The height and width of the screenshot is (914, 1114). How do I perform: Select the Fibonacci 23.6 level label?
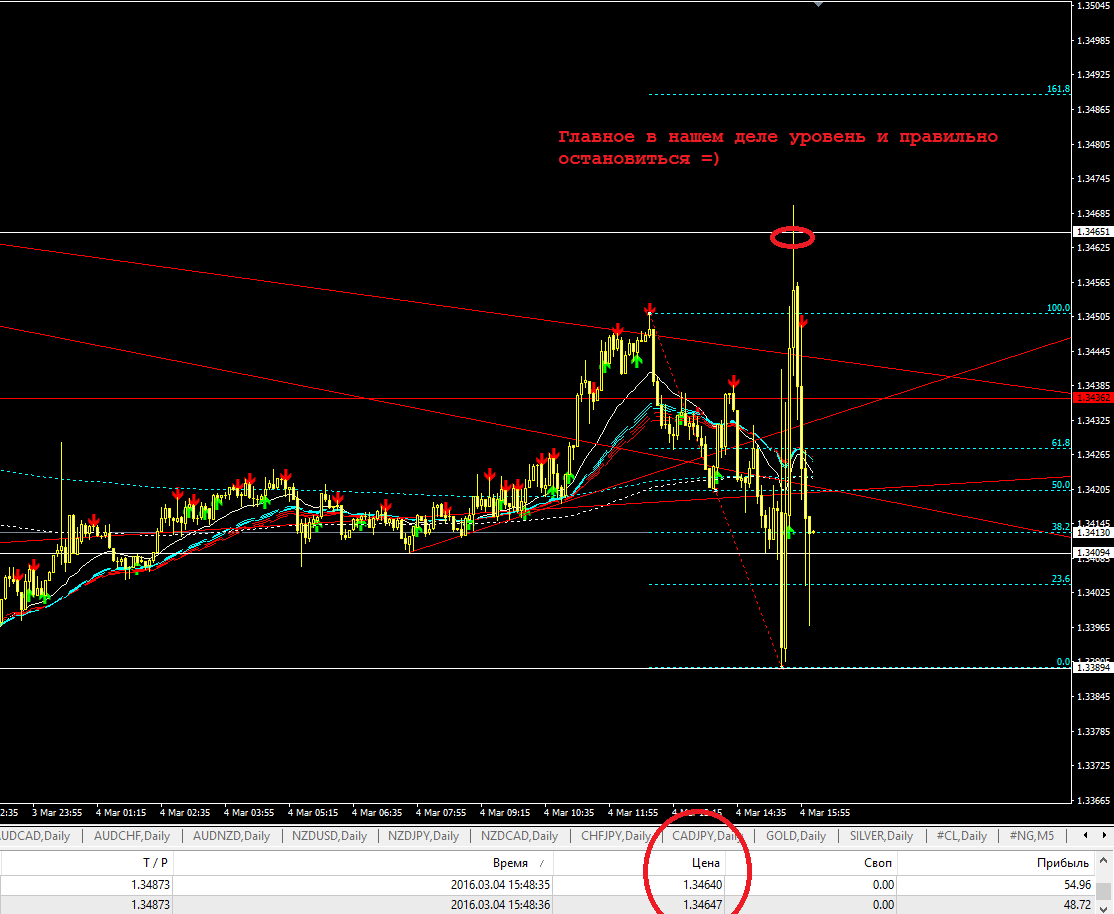click(x=1061, y=579)
